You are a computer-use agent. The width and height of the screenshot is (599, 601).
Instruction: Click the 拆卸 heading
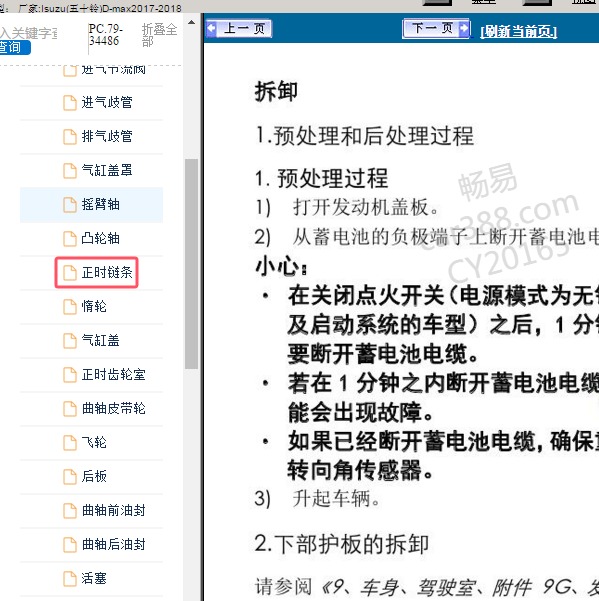[276, 91]
